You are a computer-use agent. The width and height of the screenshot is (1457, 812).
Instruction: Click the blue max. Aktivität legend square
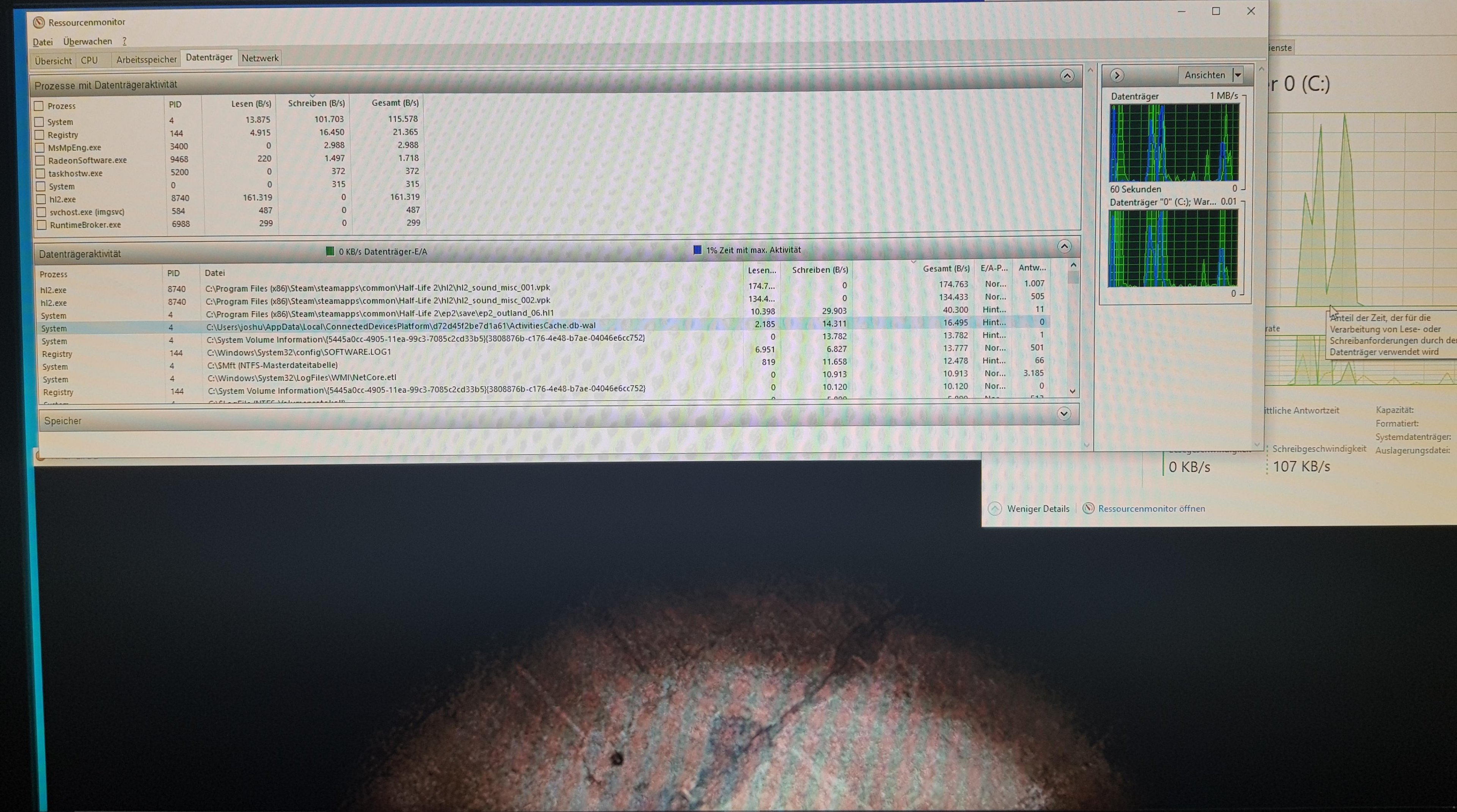[697, 250]
